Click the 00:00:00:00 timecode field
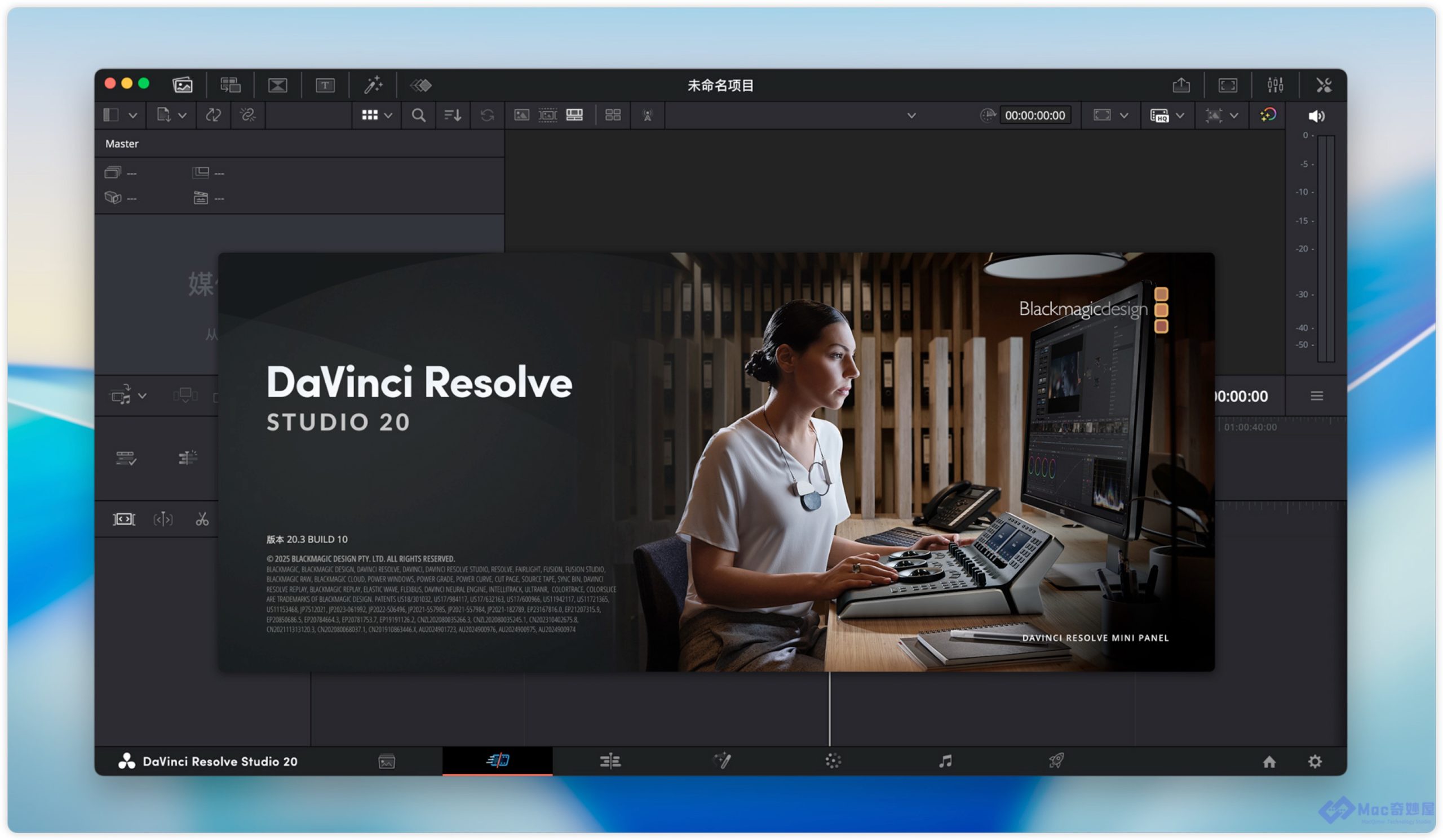Image resolution: width=1443 pixels, height=840 pixels. (x=1035, y=115)
